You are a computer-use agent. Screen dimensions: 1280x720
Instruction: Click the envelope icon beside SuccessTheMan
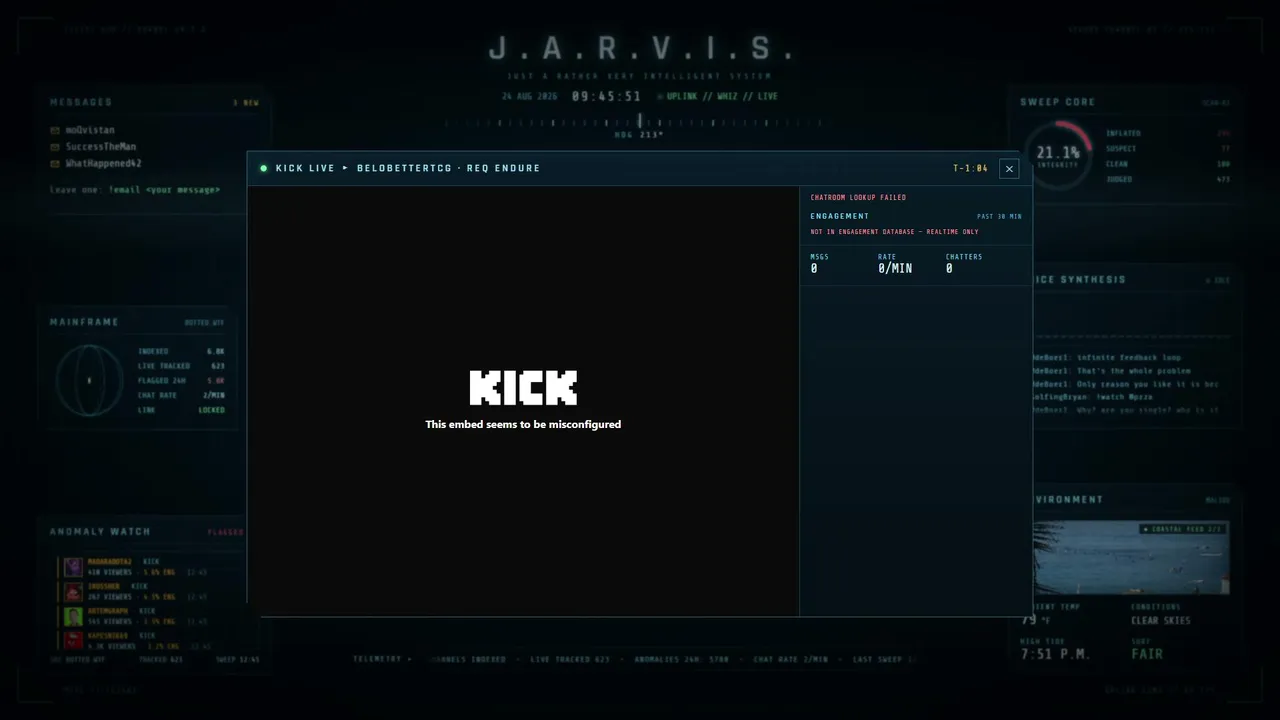click(55, 147)
